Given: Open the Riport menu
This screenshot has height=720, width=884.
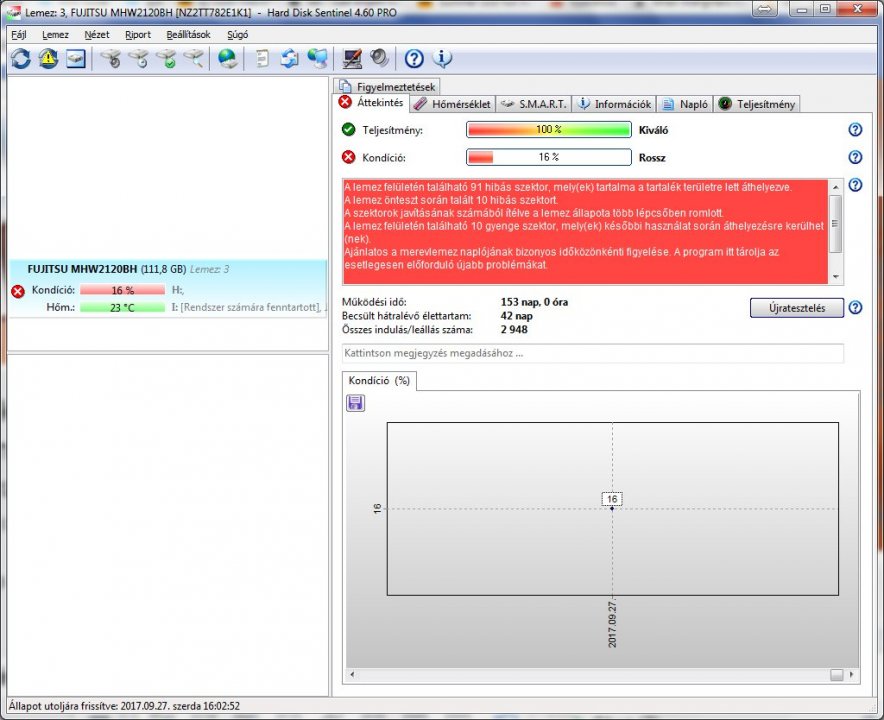Looking at the screenshot, I should [x=138, y=35].
